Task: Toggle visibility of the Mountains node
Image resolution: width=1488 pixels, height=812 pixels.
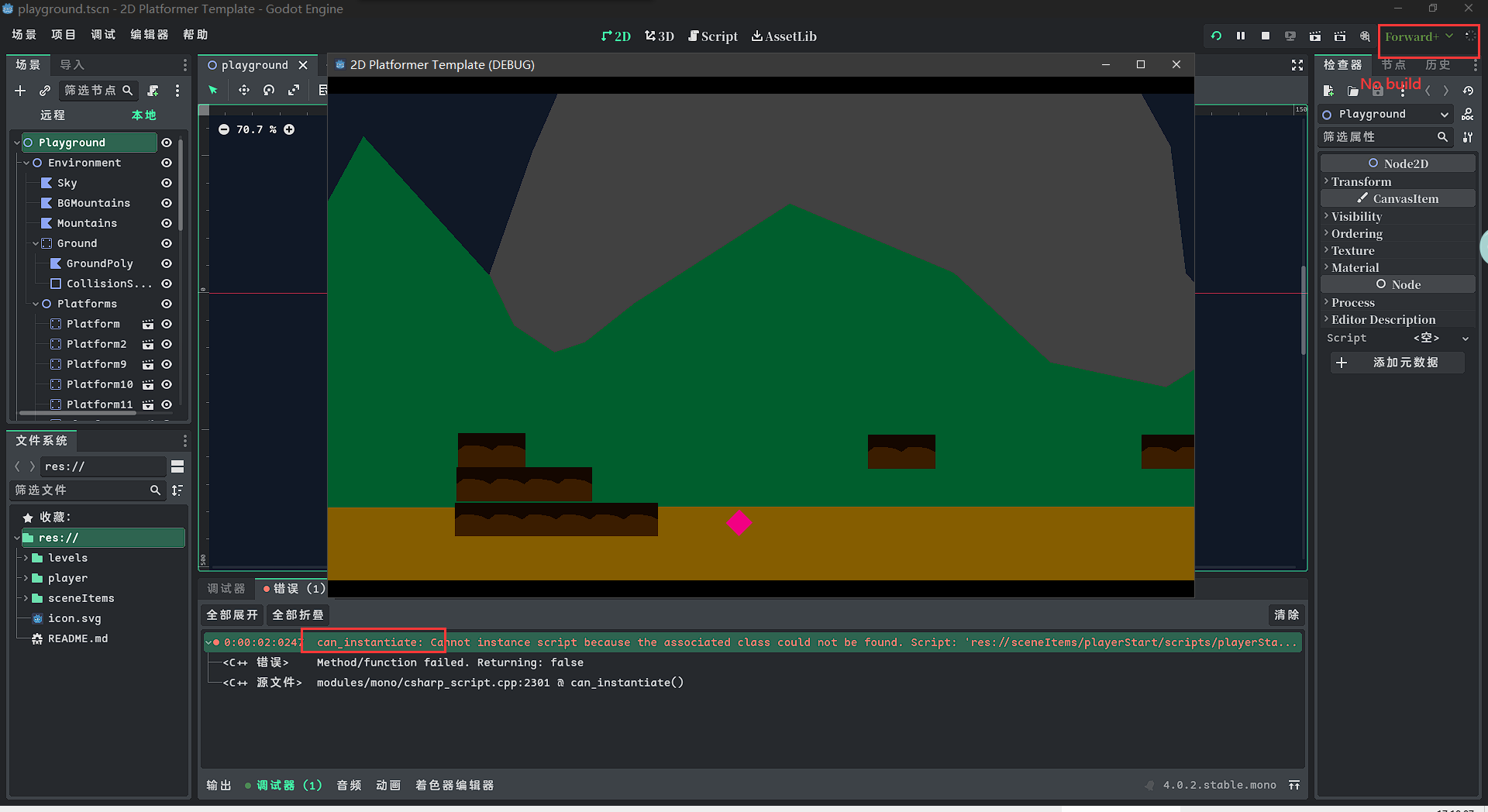Action: pyautogui.click(x=167, y=223)
